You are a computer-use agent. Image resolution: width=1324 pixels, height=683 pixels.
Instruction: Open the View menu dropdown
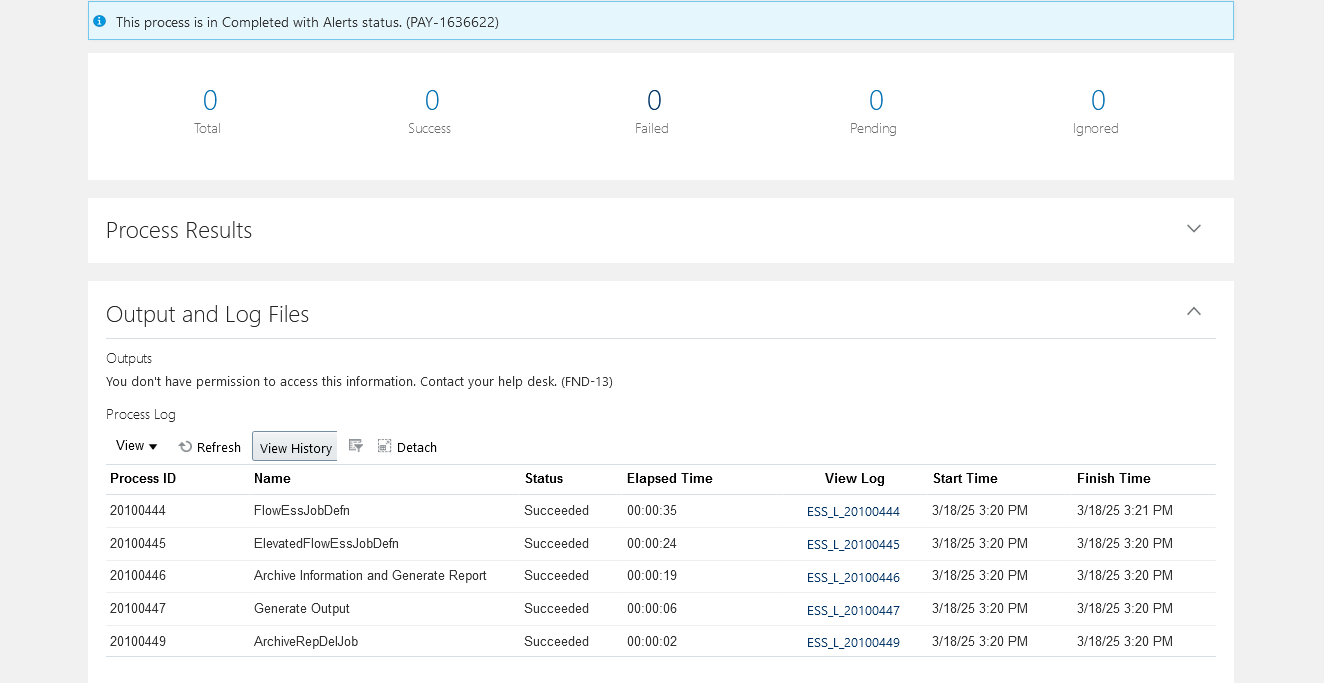click(136, 446)
